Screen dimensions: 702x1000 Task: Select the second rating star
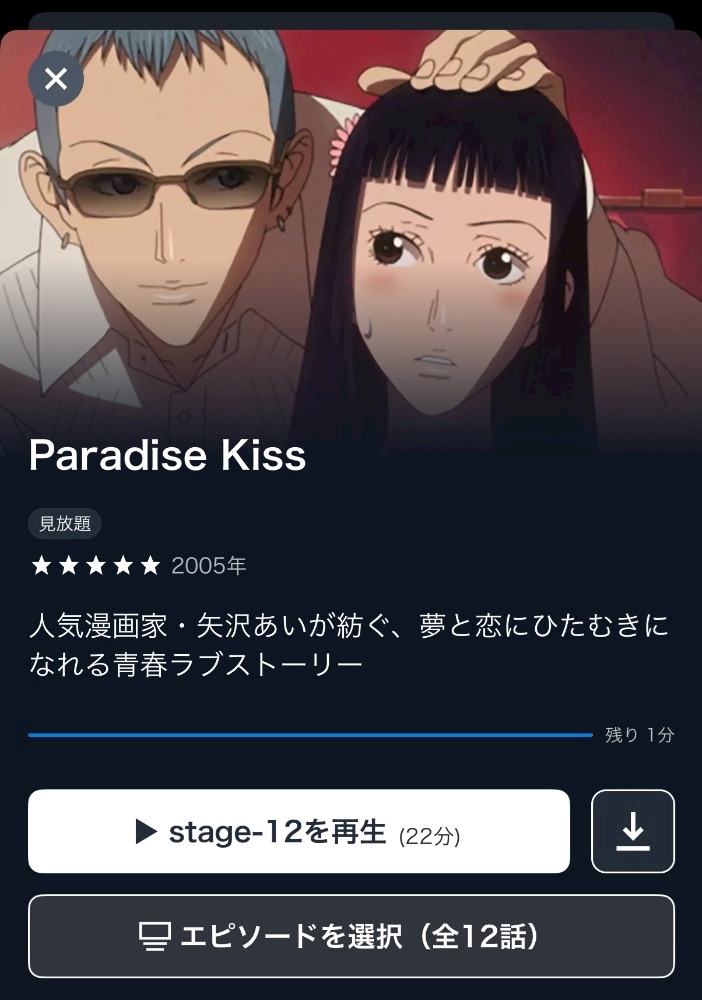pos(69,565)
